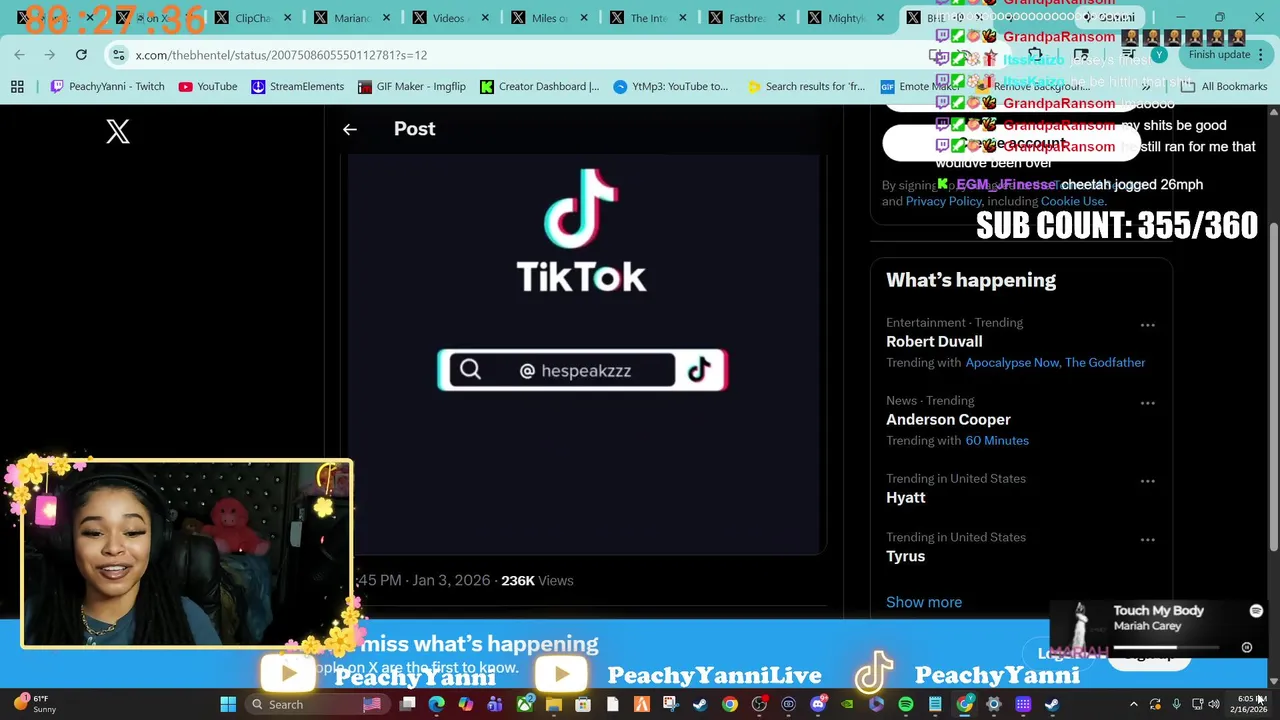Open the StreamElements bookmark
This screenshot has width=1280, height=720.
pos(297,87)
